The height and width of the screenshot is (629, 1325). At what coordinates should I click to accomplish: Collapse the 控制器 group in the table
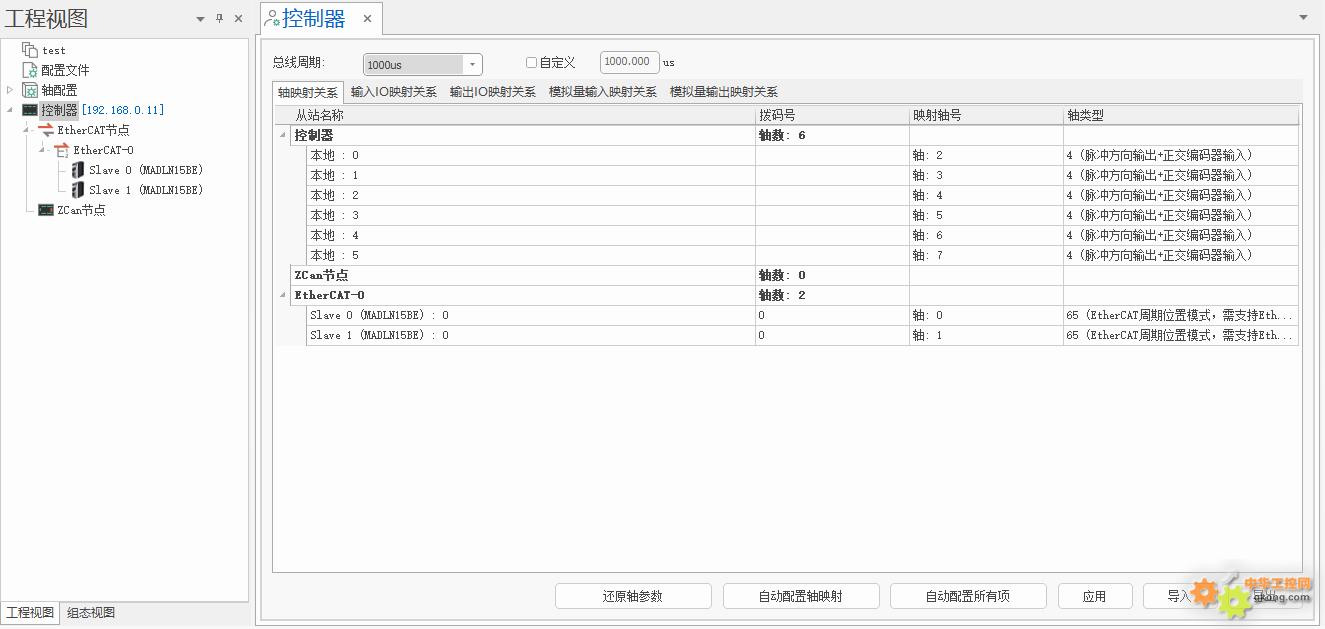coord(282,135)
